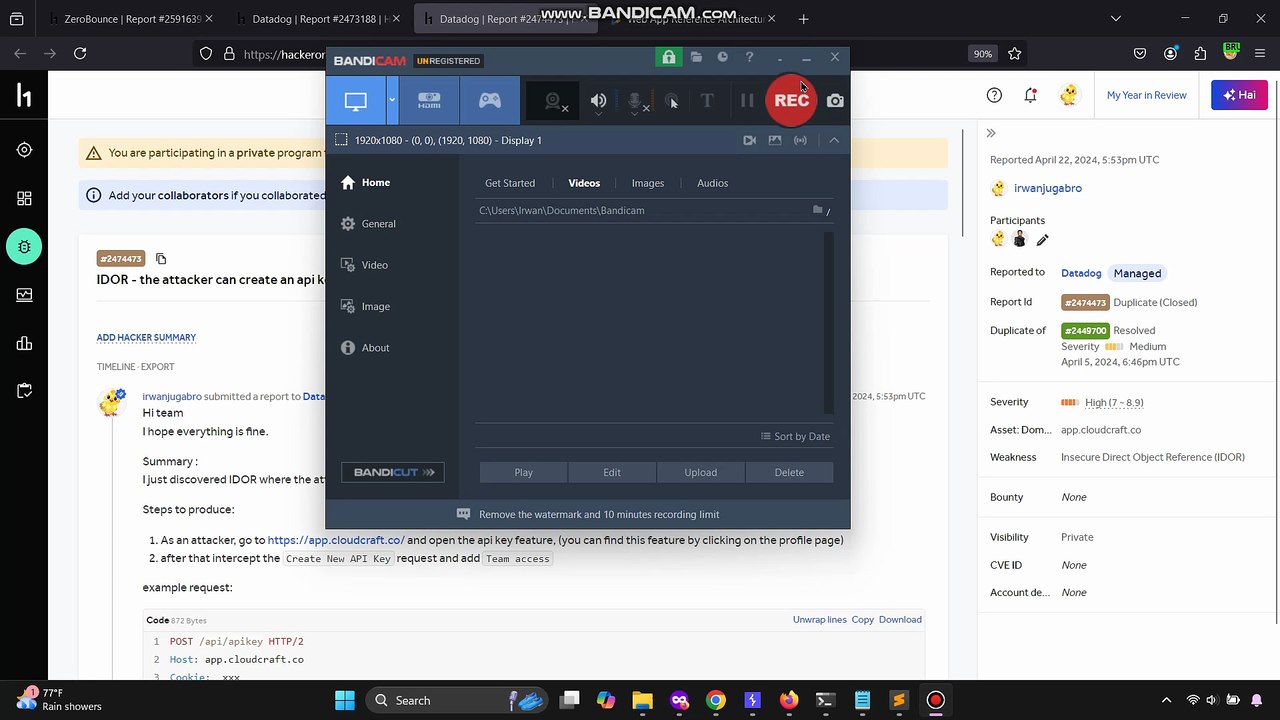
Task: Toggle mouse cursor effect icon
Action: (672, 101)
